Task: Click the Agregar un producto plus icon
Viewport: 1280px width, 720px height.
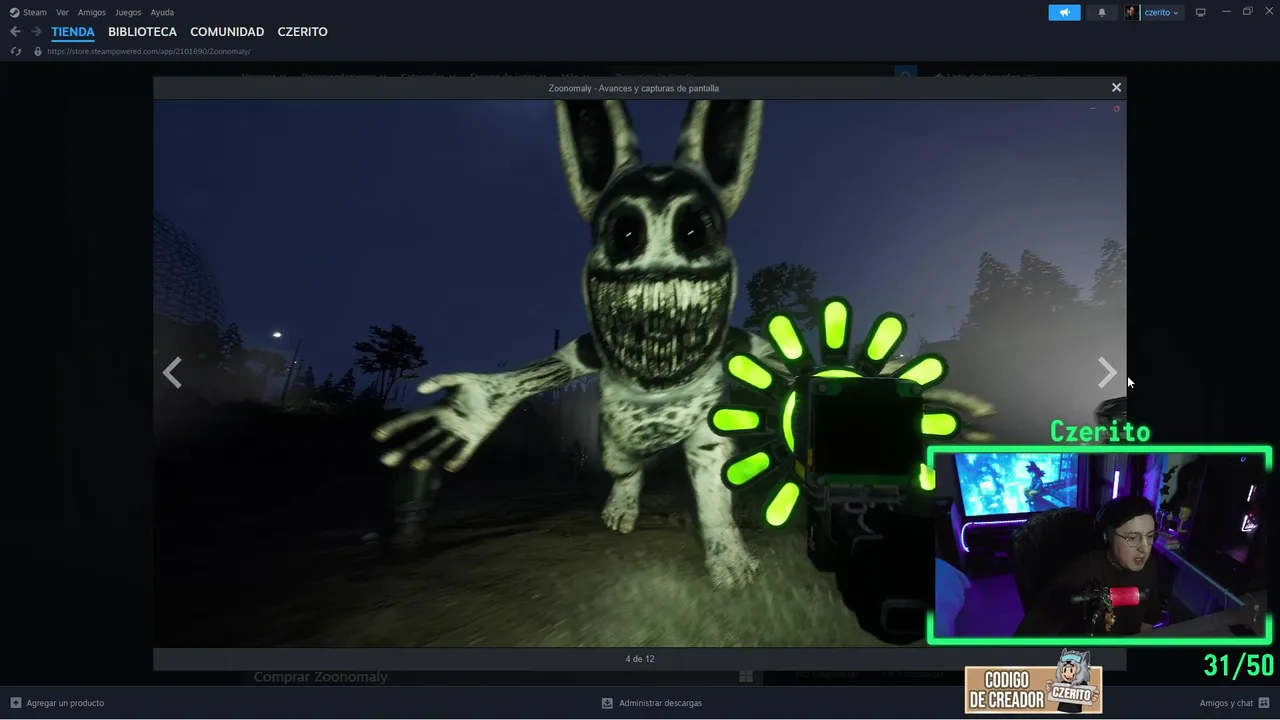Action: 16,703
